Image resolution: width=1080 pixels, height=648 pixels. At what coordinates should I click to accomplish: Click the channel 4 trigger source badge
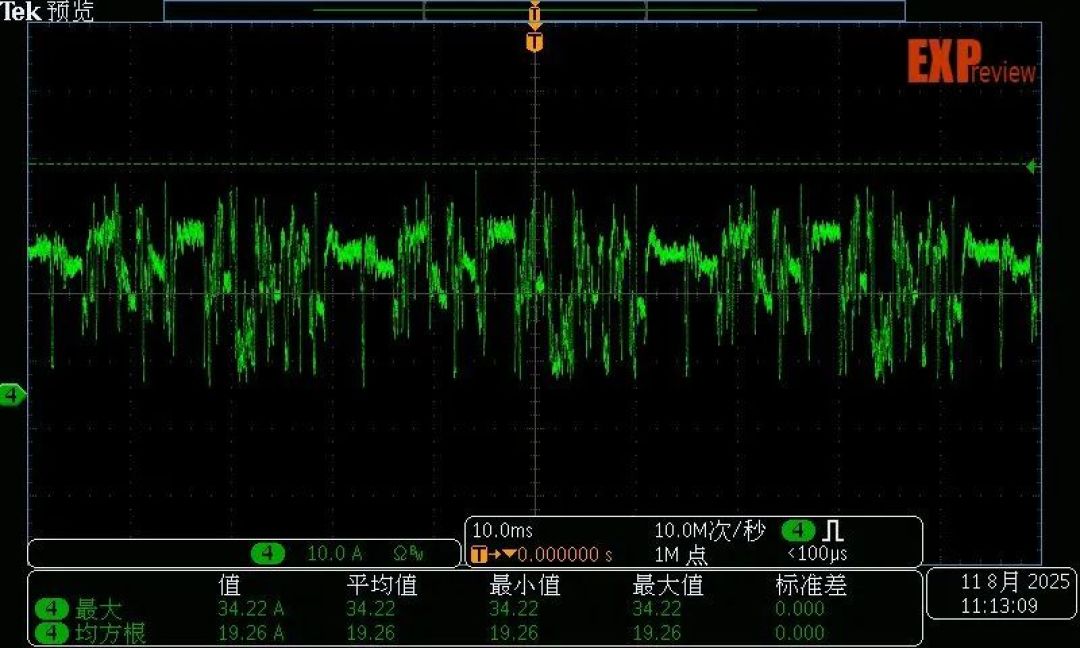798,530
